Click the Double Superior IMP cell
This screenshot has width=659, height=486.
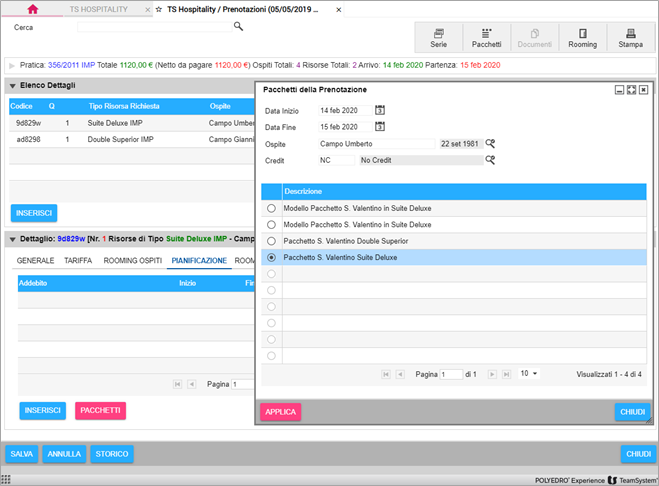pyautogui.click(x=121, y=139)
